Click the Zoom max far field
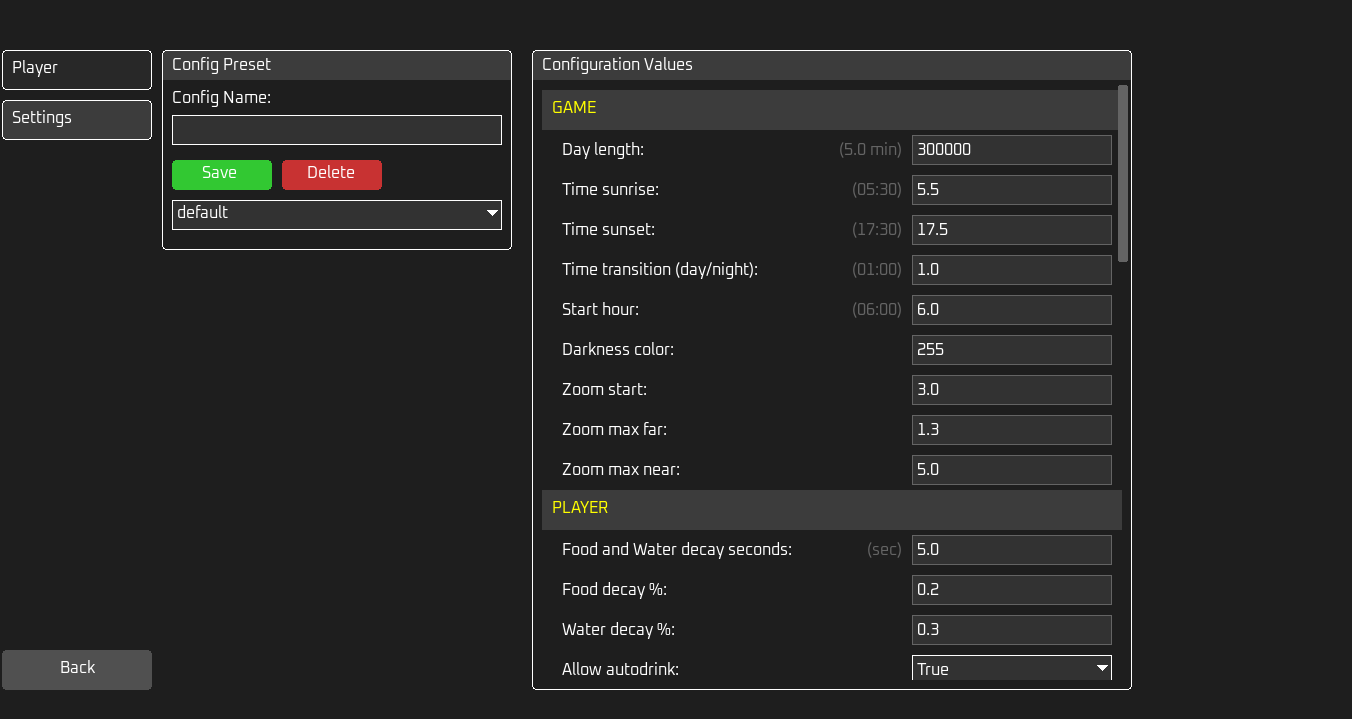 [x=1011, y=430]
